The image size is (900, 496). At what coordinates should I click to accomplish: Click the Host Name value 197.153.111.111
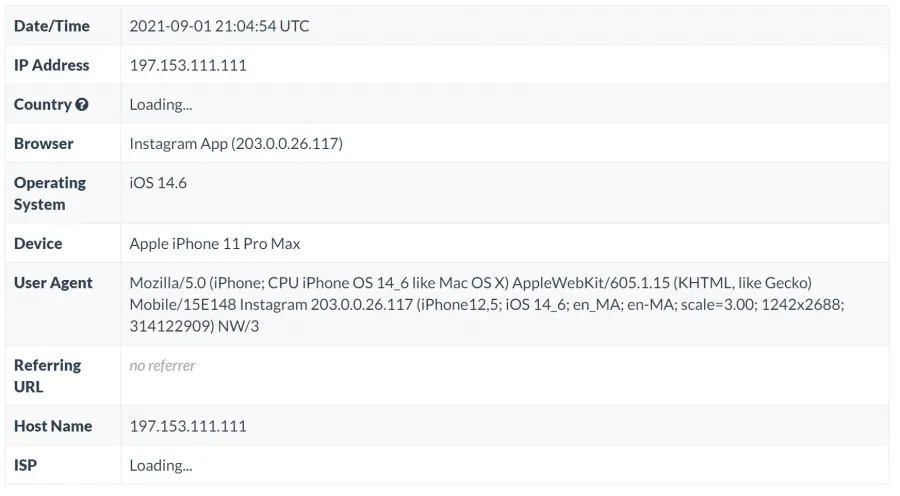(x=188, y=426)
